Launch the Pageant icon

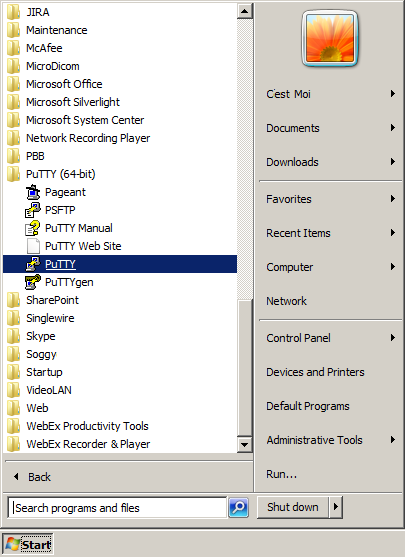(x=33, y=192)
